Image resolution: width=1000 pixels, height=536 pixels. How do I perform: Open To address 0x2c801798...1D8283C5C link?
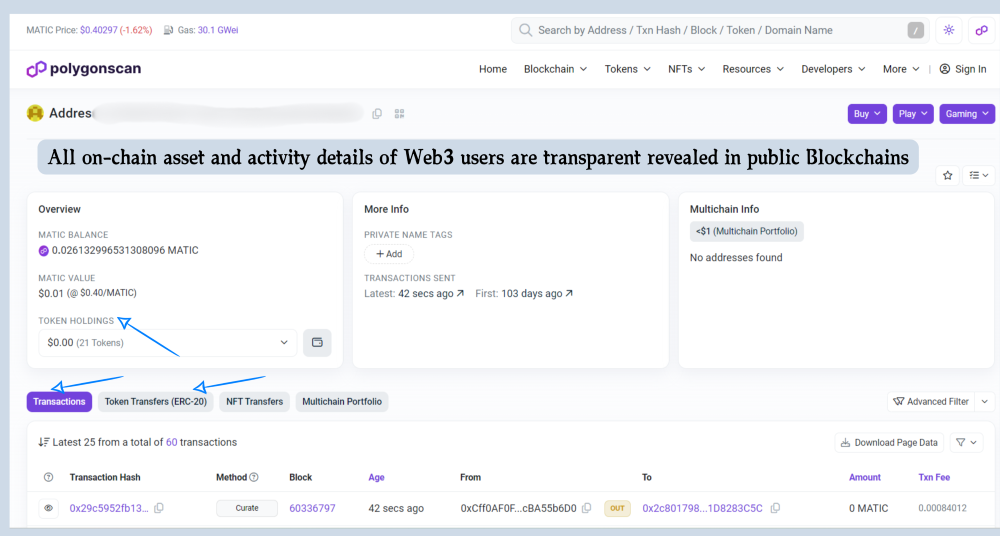[702, 509]
